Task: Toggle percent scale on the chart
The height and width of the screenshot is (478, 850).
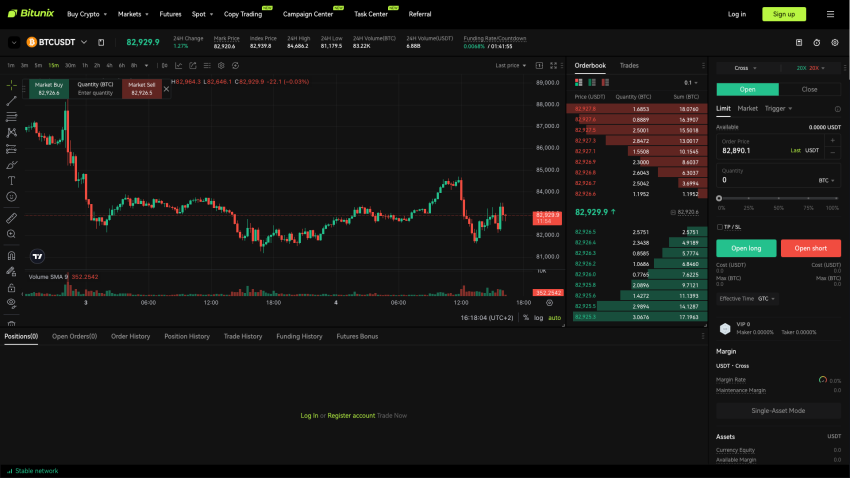Action: tap(526, 318)
